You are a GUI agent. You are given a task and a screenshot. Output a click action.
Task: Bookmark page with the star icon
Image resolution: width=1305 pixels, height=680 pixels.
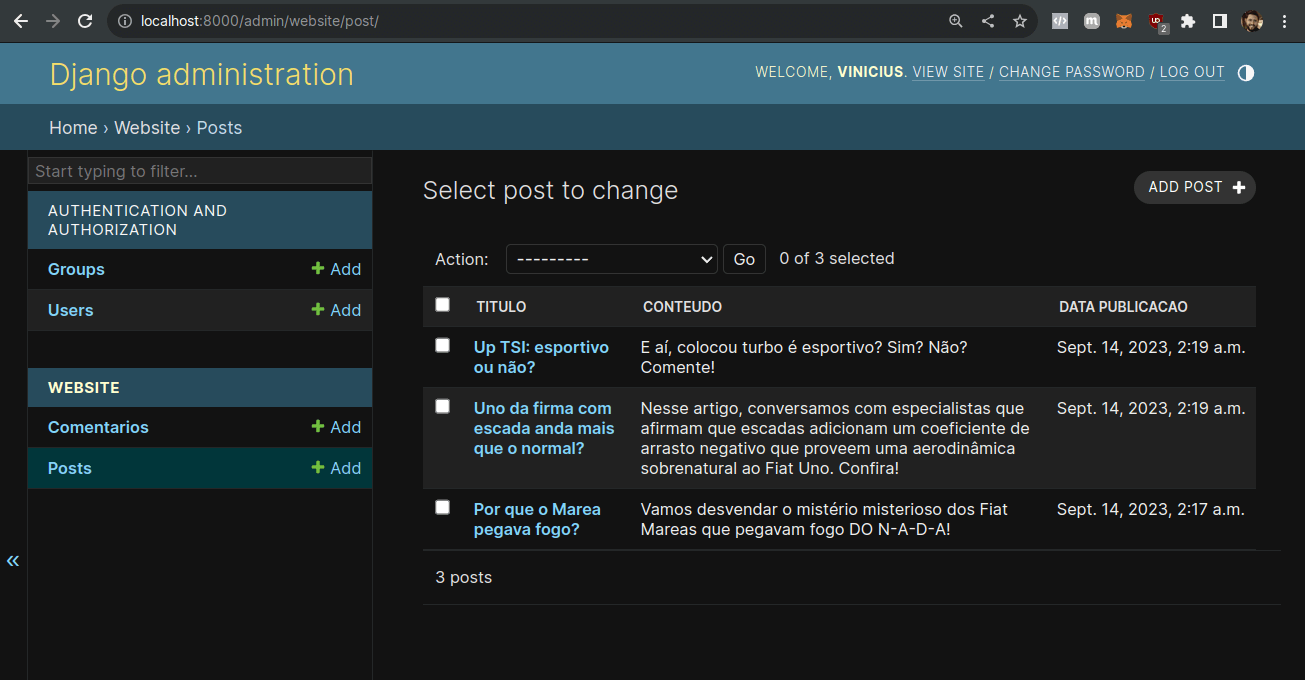tap(1019, 21)
